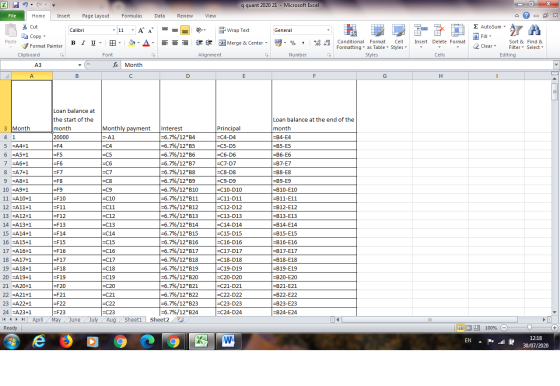Open Find & Select menu
The height and width of the screenshot is (386, 560).
click(534, 37)
